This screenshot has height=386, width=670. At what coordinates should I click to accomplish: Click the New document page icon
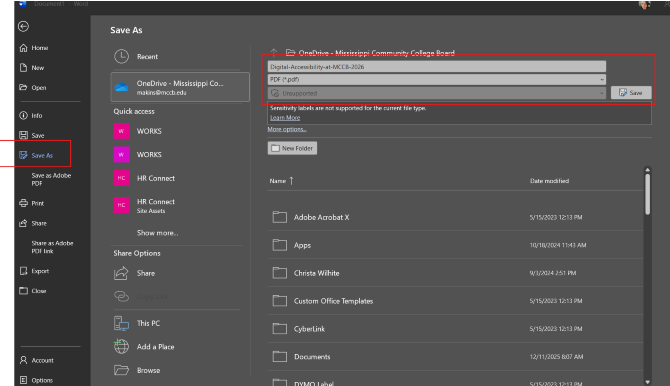click(24, 68)
